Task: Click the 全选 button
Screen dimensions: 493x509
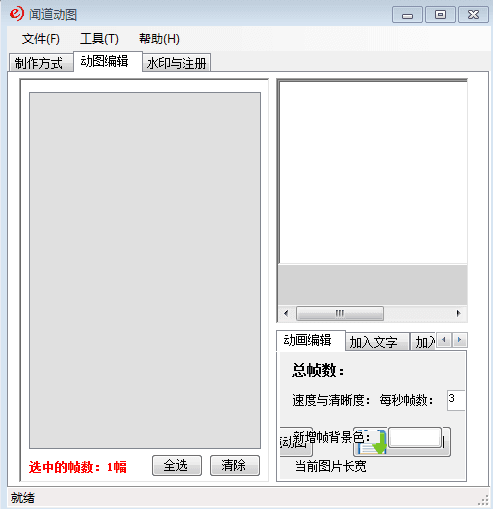Action: click(x=177, y=465)
